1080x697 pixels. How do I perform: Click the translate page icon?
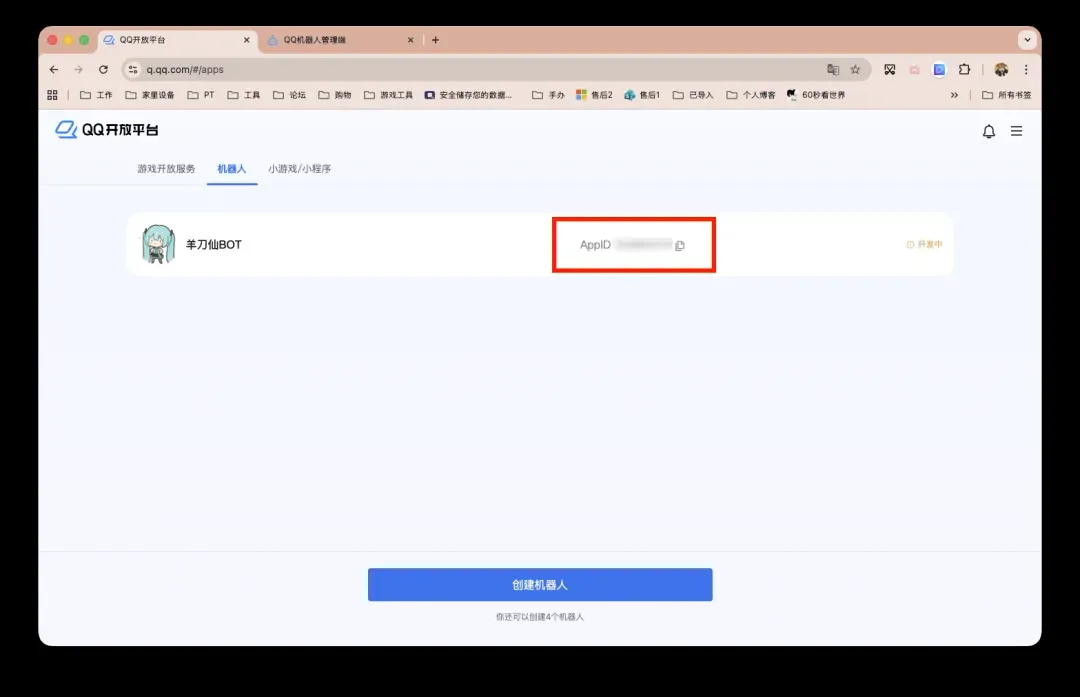833,70
